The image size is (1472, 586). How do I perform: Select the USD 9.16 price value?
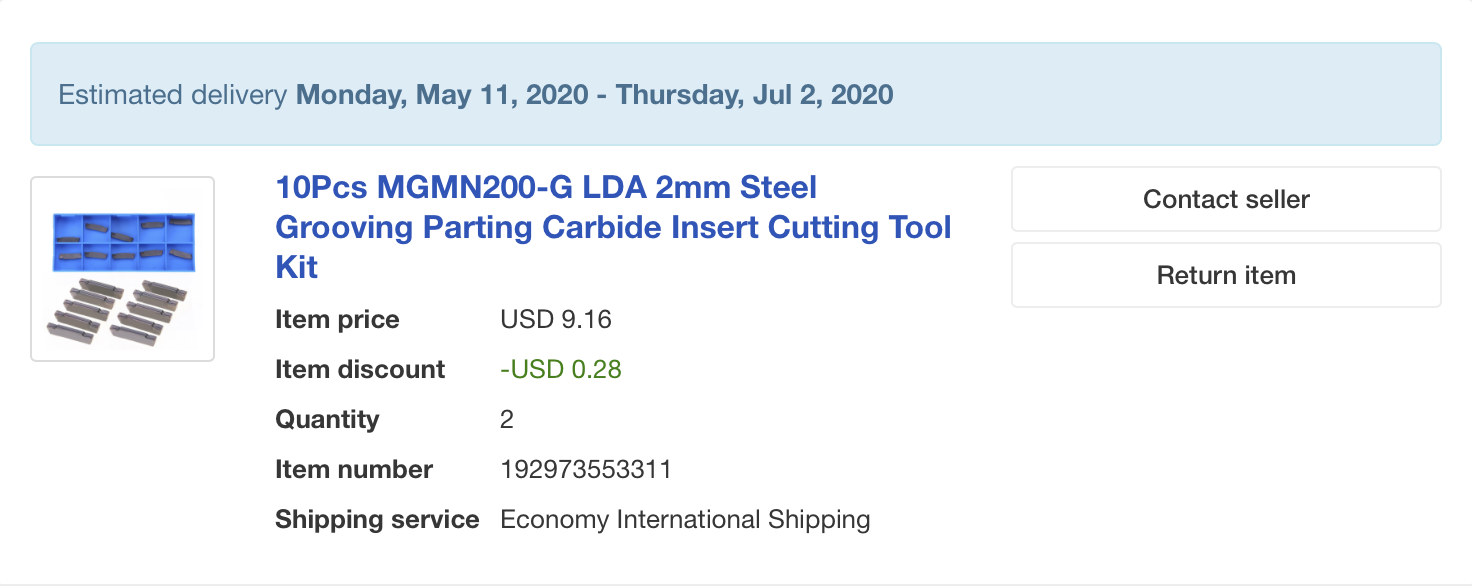point(556,320)
